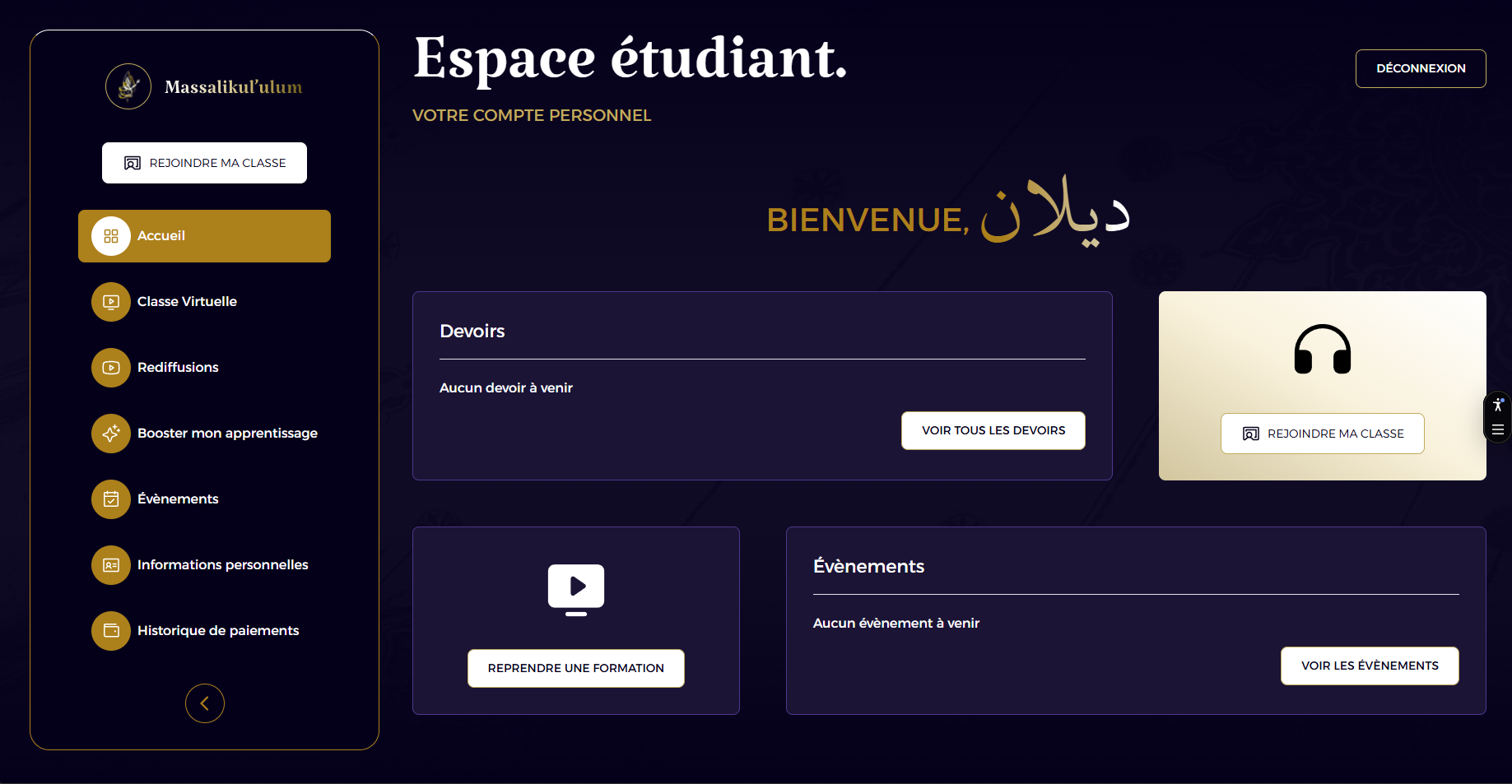This screenshot has height=784, width=1512.
Task: Select Voir les évènements
Action: point(1369,666)
